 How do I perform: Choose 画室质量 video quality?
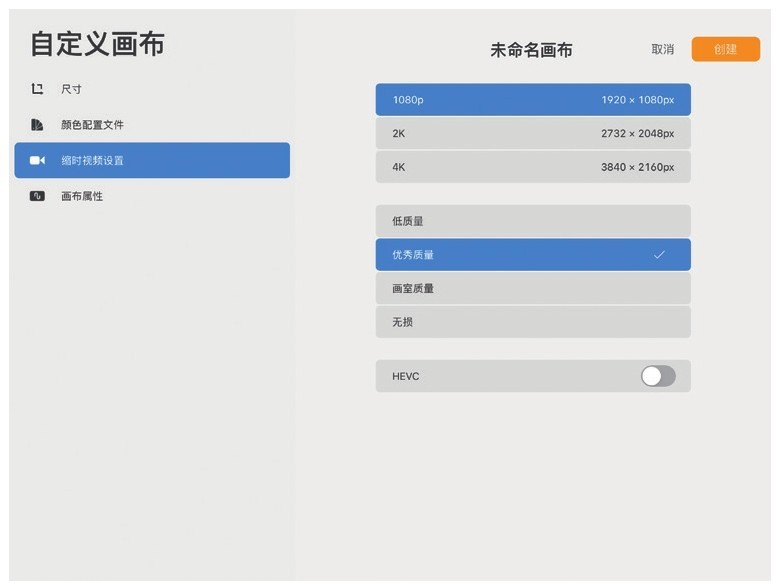point(533,288)
